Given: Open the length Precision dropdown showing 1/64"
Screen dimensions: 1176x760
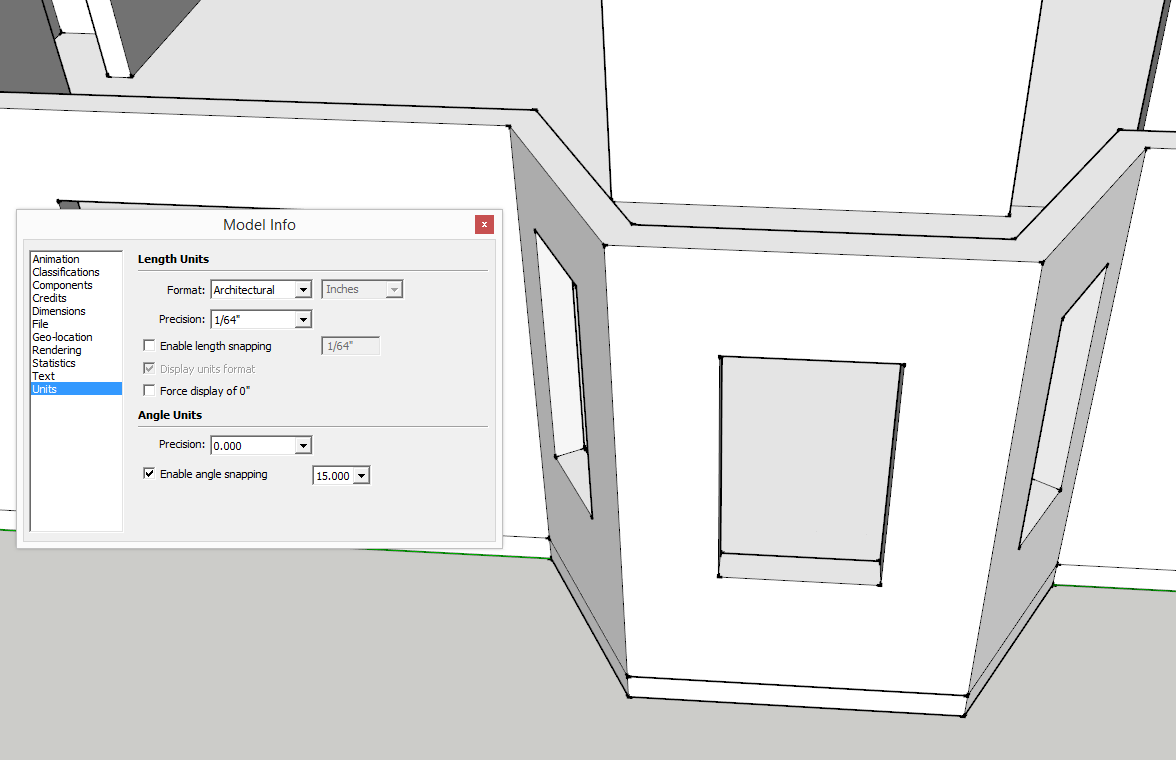Looking at the screenshot, I should tap(301, 318).
